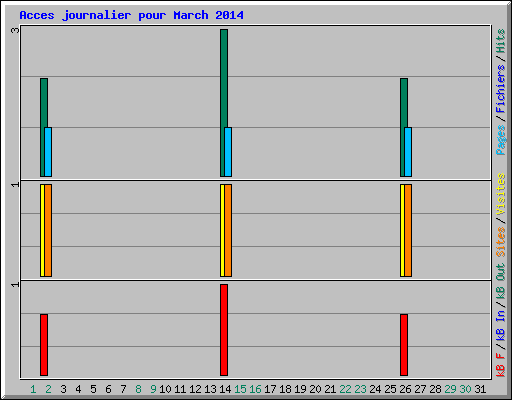Click day 14 on the x-axis

[x=225, y=389]
